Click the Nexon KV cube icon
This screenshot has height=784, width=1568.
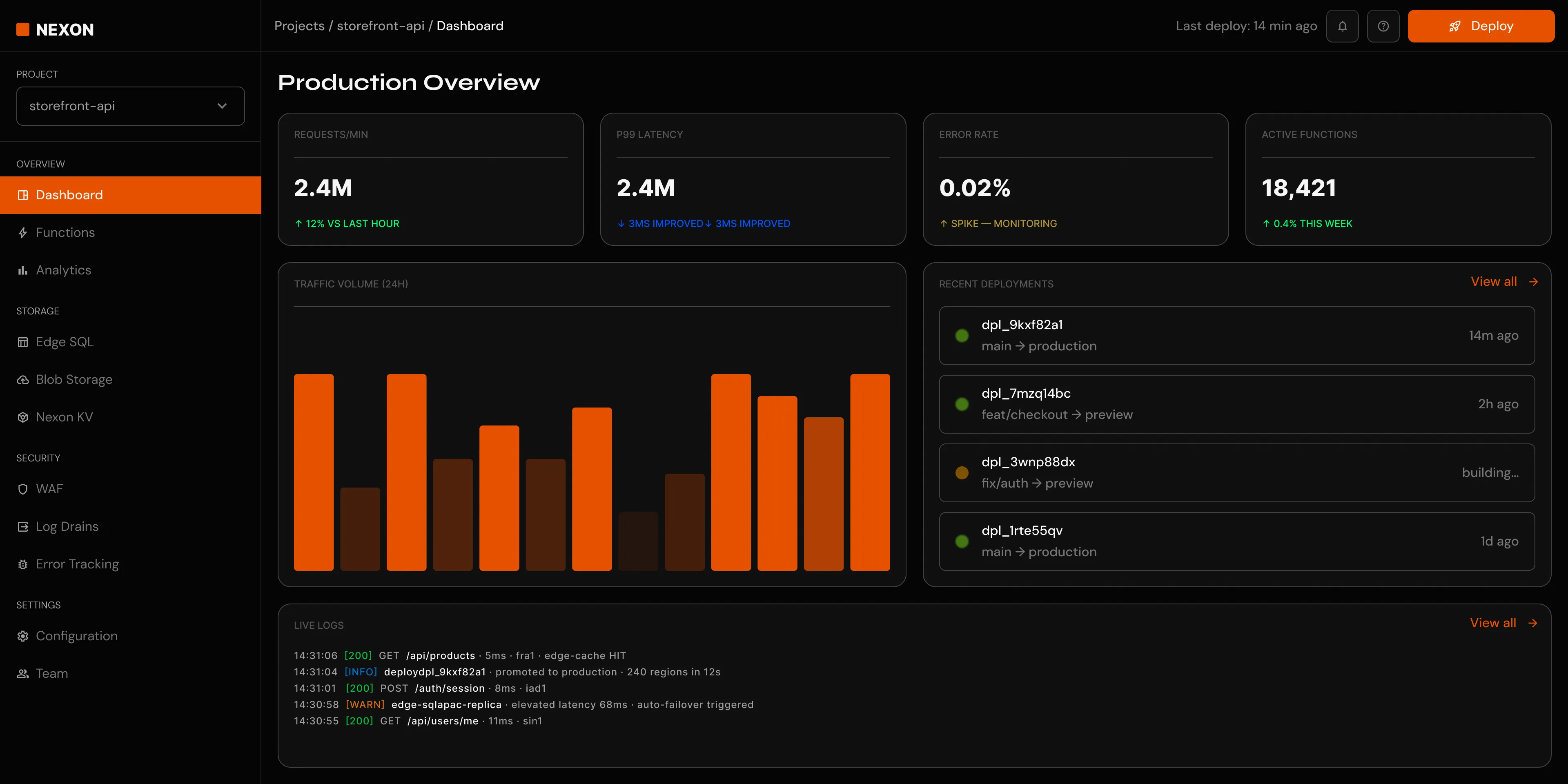[22, 418]
